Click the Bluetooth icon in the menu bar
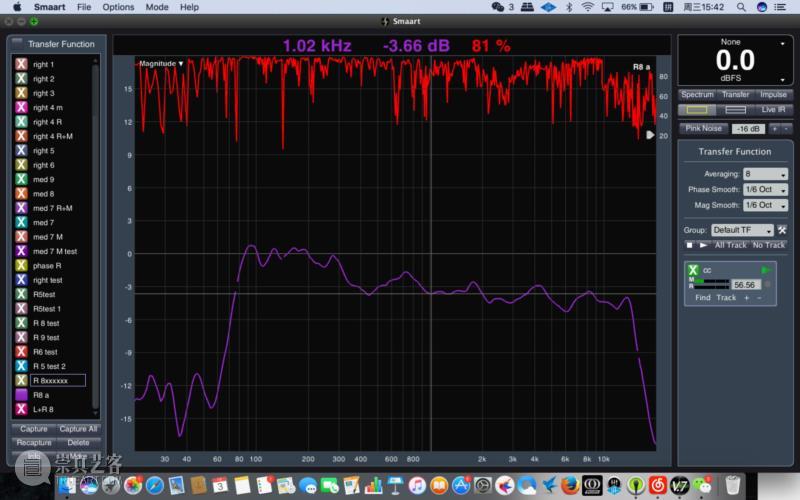The width and height of the screenshot is (800, 500). point(569,7)
